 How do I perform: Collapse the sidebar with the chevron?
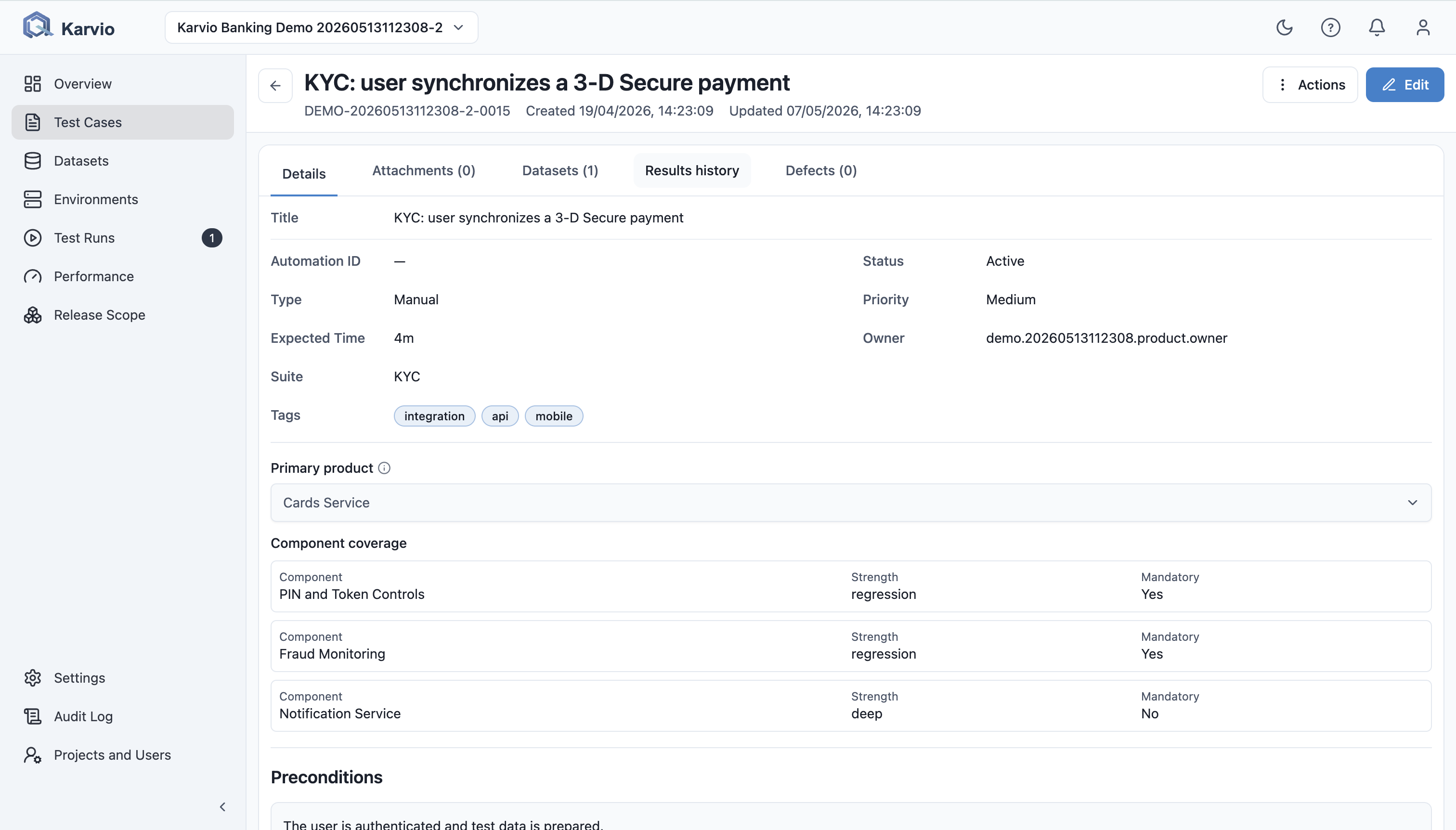click(222, 806)
